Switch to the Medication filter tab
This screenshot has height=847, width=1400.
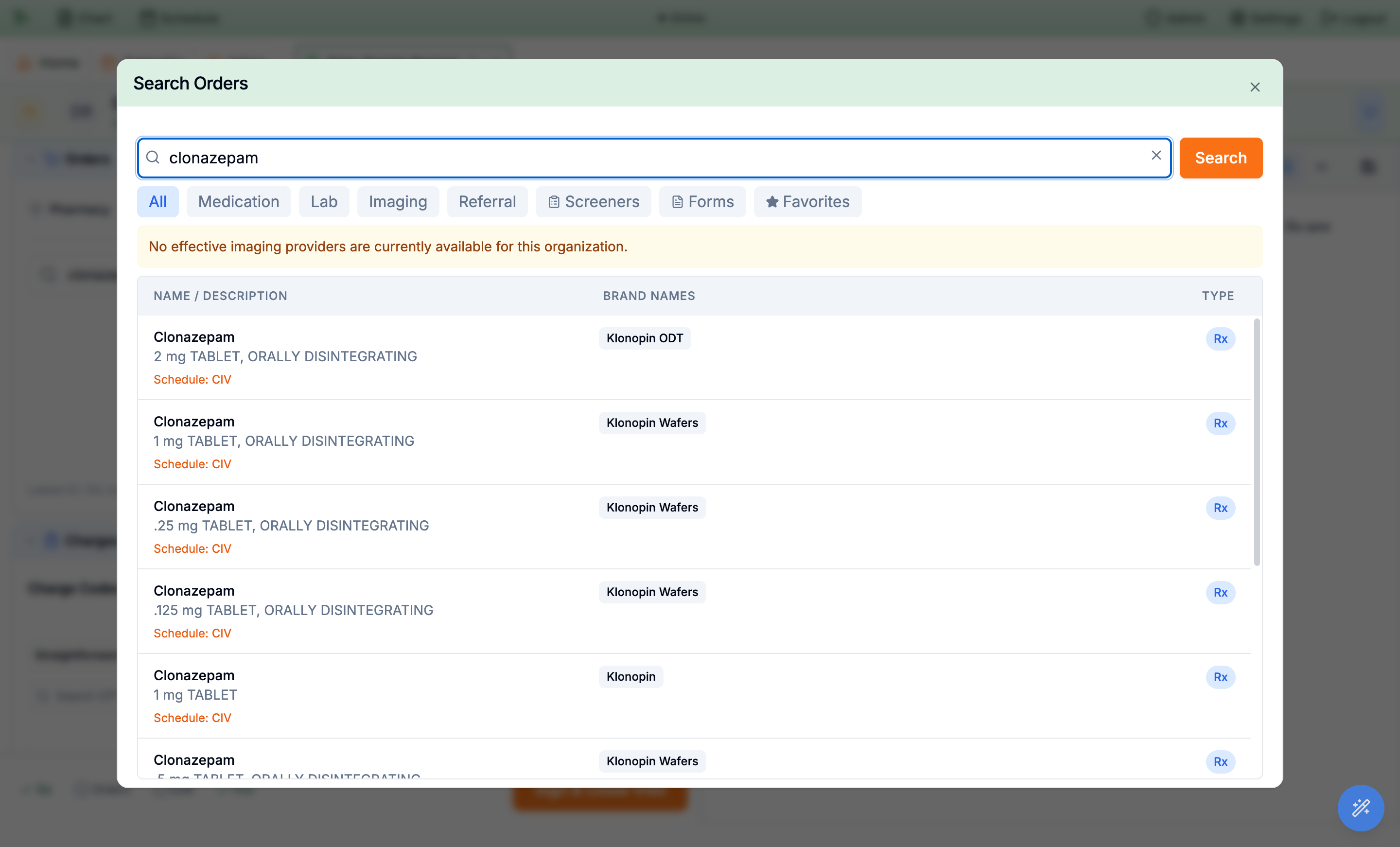[239, 202]
